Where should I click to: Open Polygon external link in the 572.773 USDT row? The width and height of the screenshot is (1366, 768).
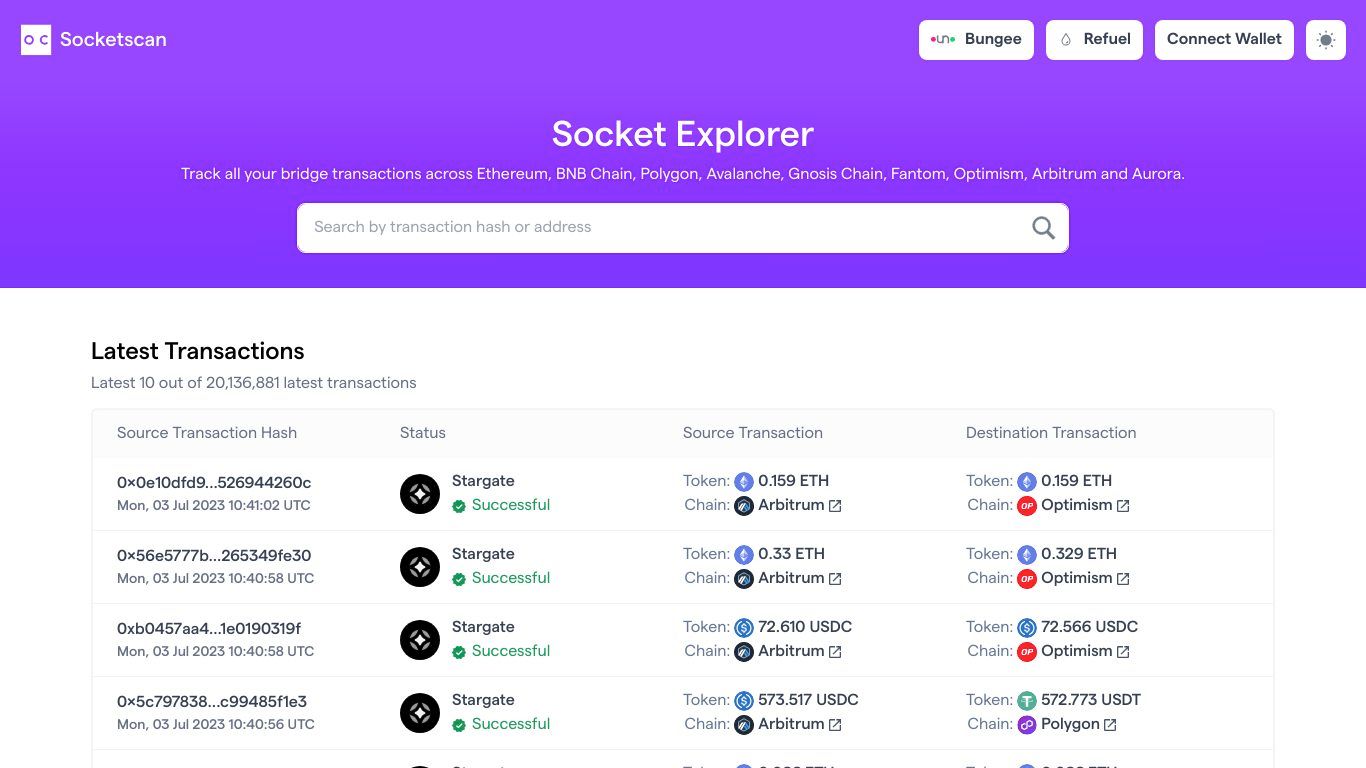pos(1110,725)
